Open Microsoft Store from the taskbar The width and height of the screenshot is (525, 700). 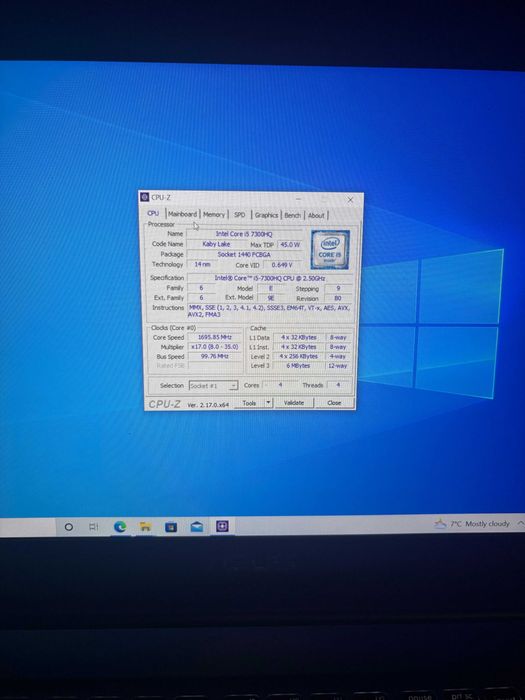[x=171, y=527]
